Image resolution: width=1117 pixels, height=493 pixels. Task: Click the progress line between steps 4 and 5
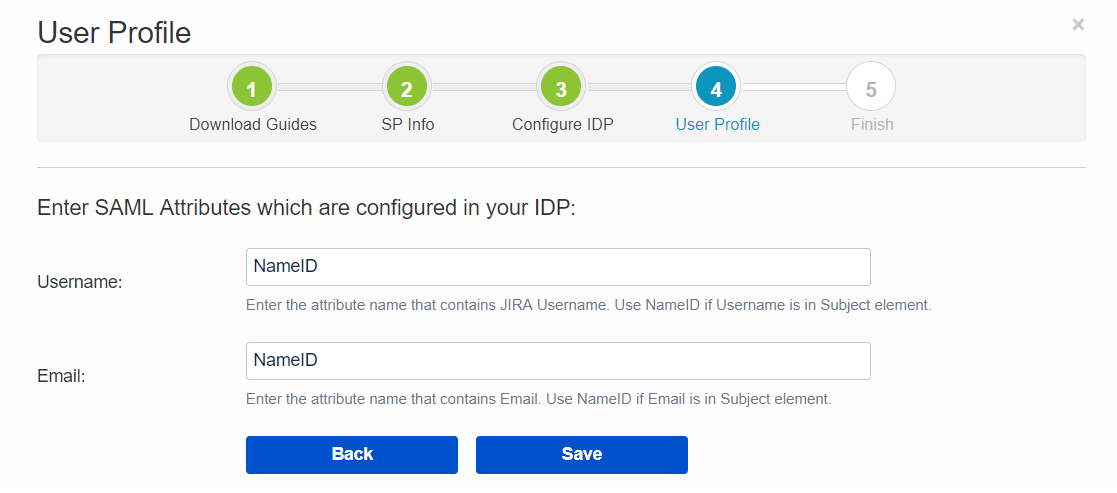794,87
